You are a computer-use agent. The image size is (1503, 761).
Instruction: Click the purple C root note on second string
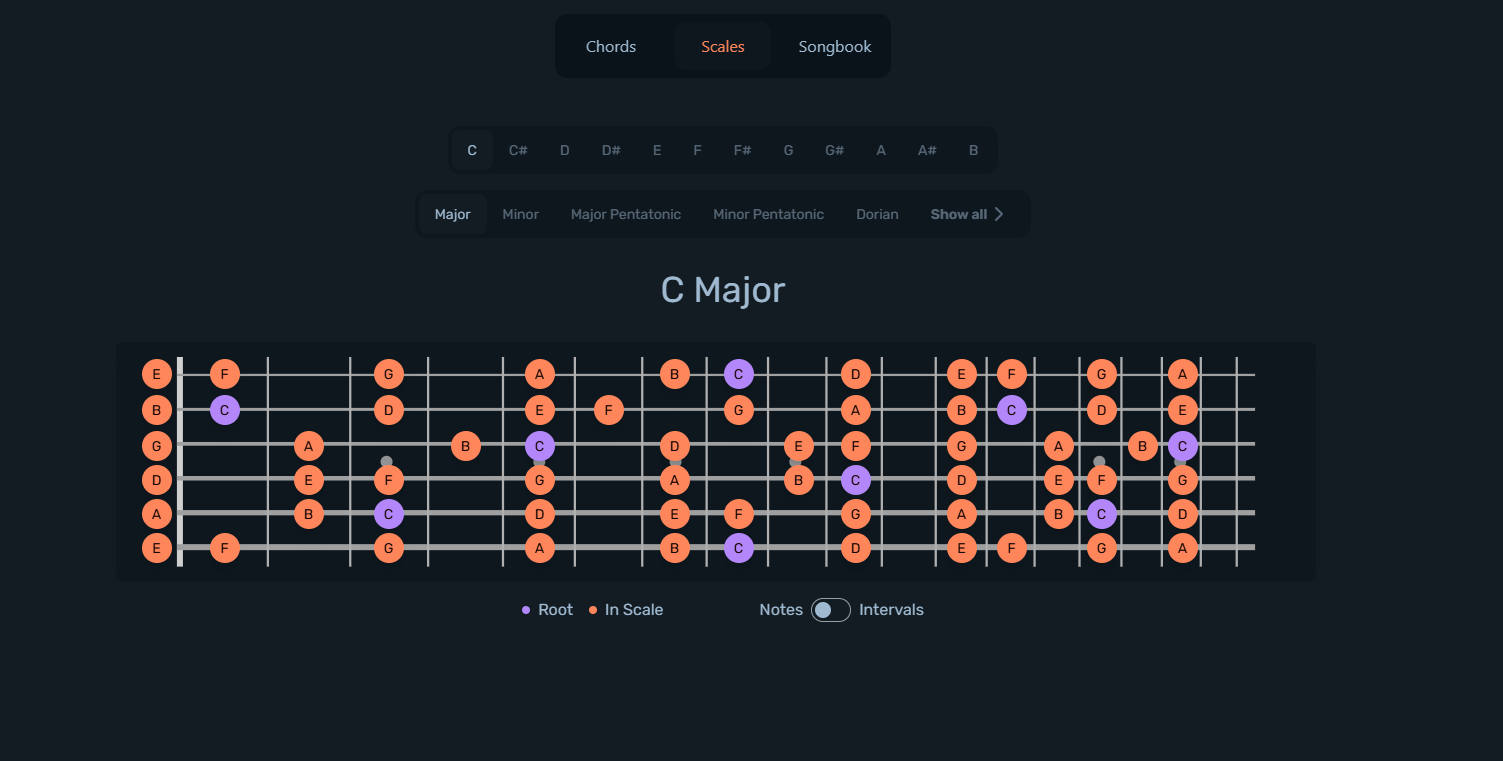225,409
